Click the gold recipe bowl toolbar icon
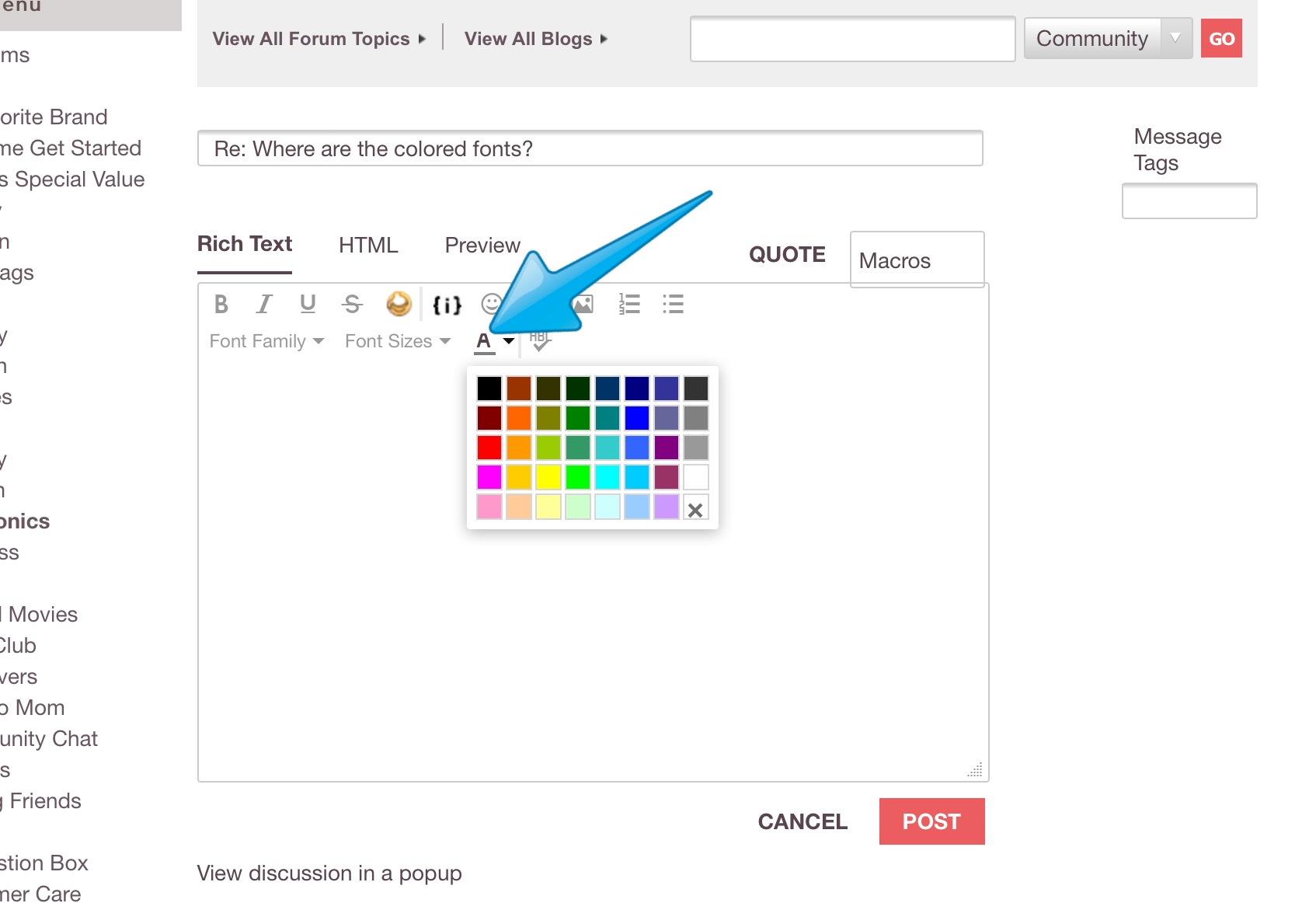The image size is (1316, 903). tap(399, 304)
